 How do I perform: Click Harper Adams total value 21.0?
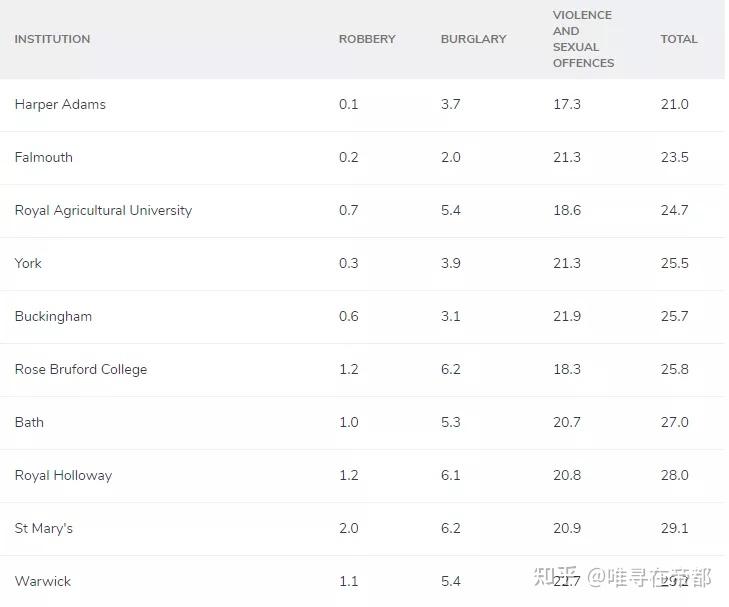674,104
